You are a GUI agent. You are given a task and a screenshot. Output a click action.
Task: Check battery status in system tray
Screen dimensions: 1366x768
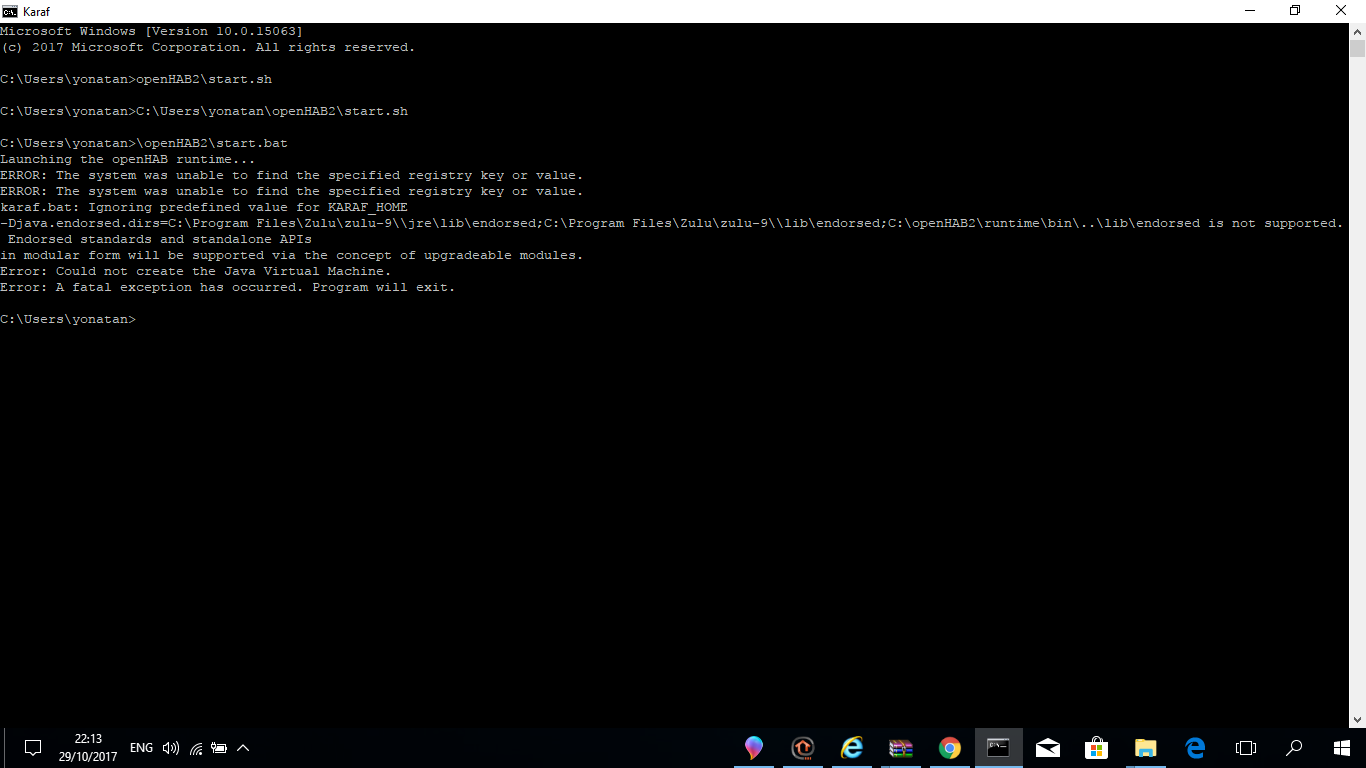tap(219, 748)
